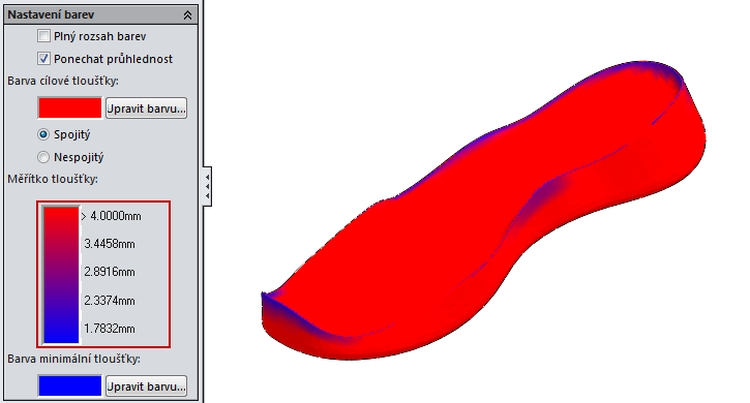Enable Plný rozsah barev checkbox
750x403 pixels.
pos(44,36)
